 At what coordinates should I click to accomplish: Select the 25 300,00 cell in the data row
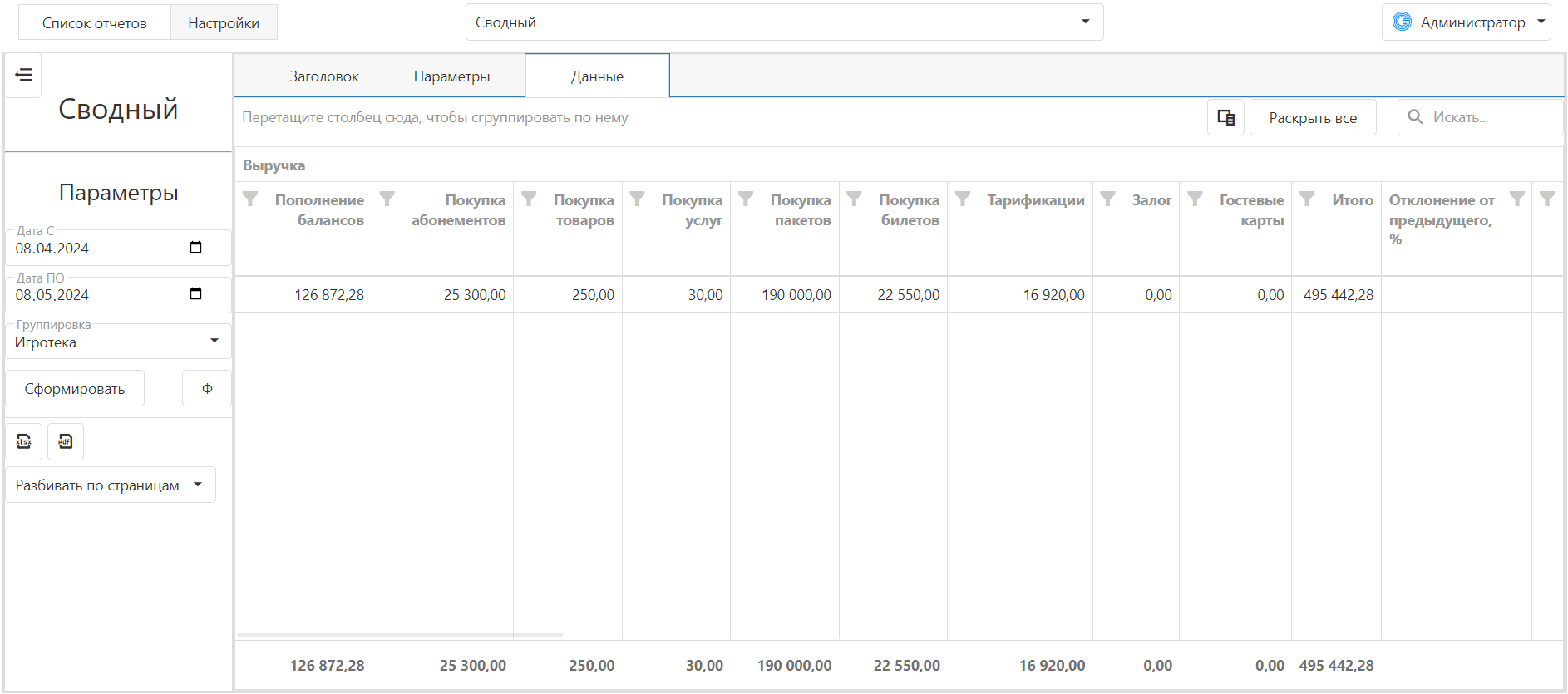442,294
